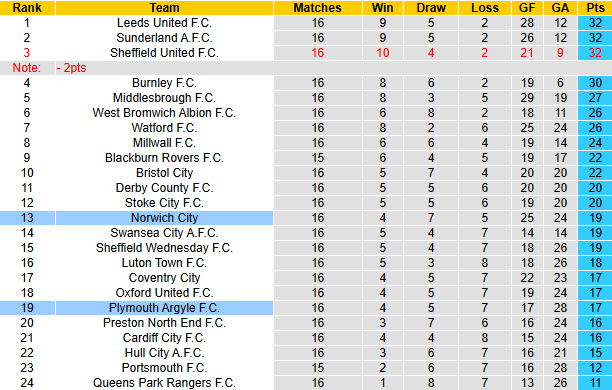Screen dimensions: 612x390
Task: Click the Rank column header
Action: tap(27, 8)
